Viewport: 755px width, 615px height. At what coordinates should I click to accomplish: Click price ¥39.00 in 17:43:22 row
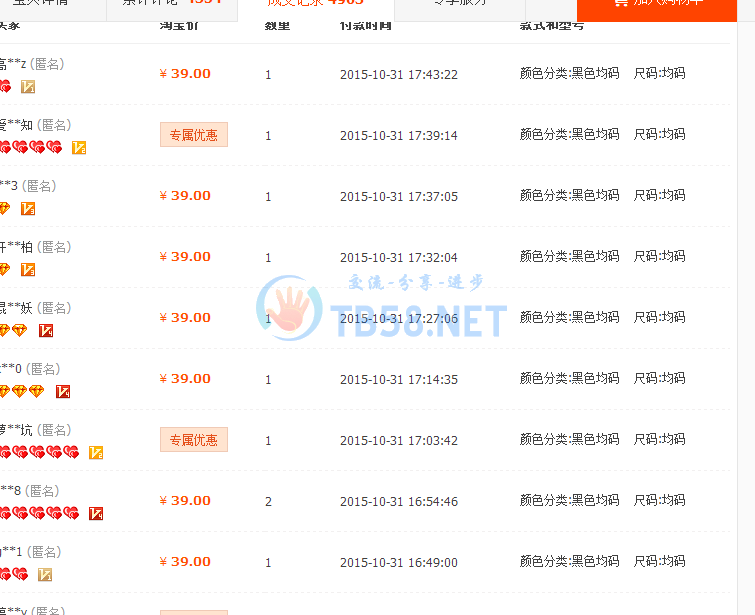pos(185,74)
